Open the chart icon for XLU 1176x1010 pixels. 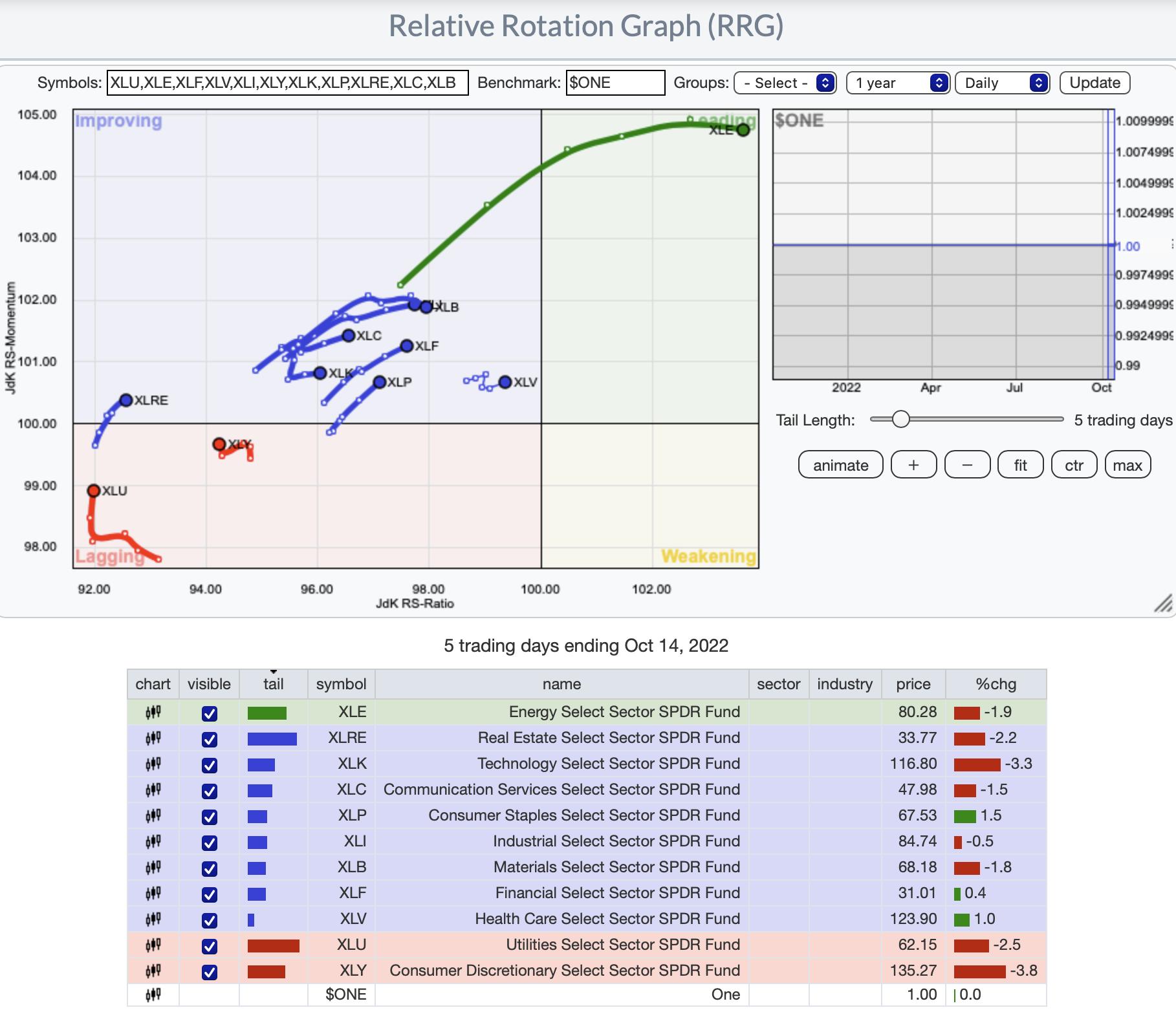pos(153,945)
